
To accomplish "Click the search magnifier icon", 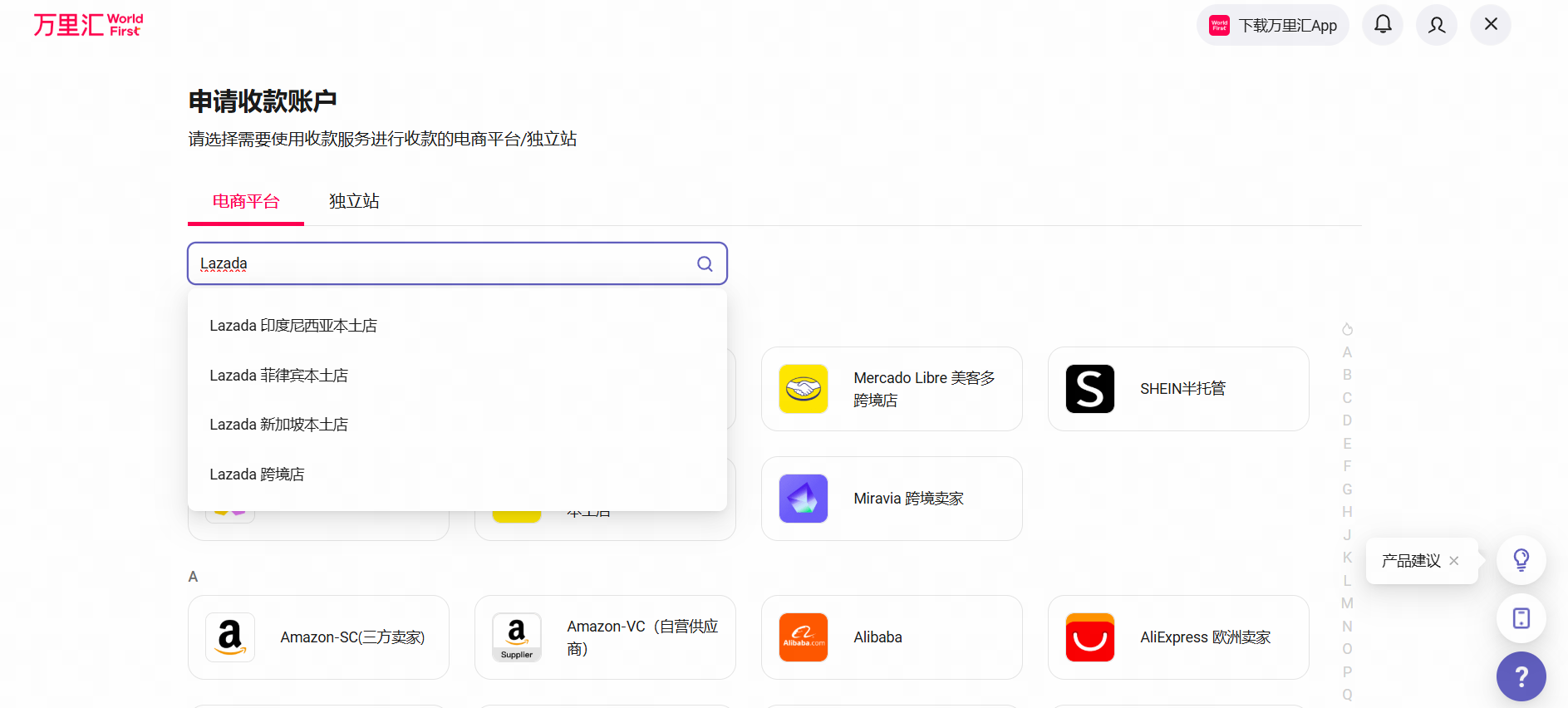I will tap(705, 263).
